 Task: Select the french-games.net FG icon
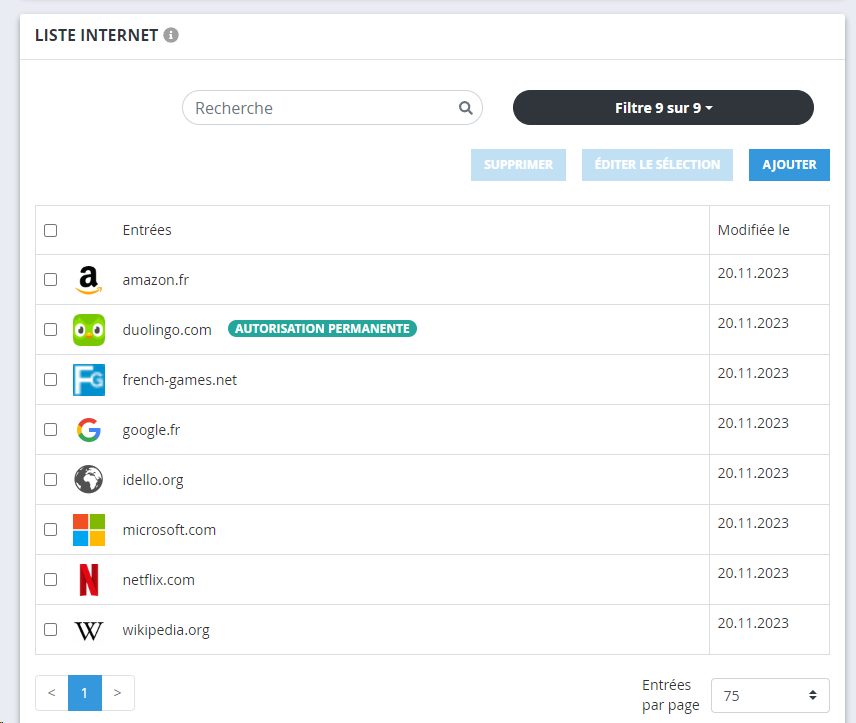click(x=89, y=379)
